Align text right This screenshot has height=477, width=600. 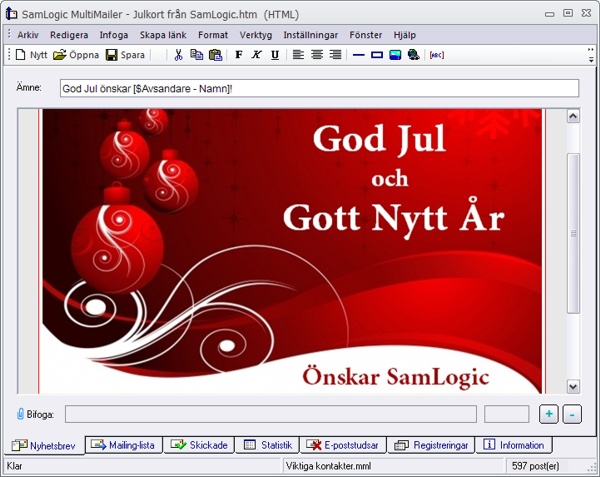point(335,55)
